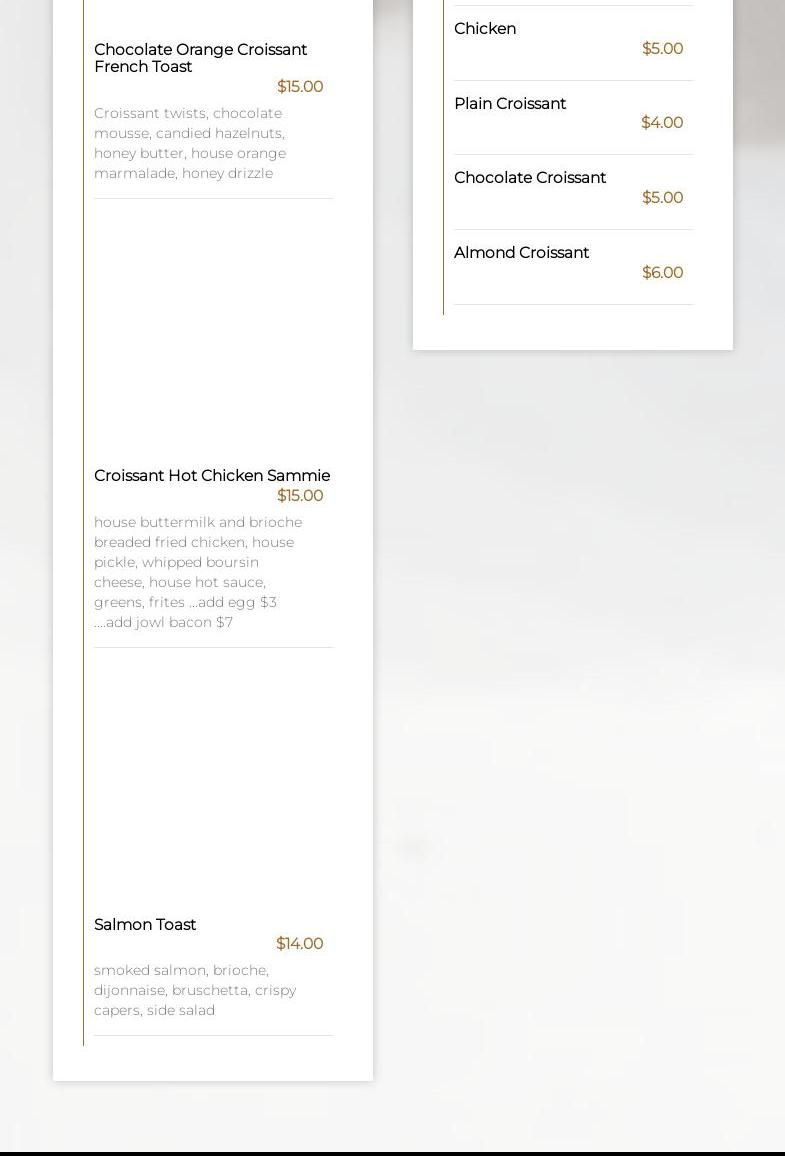Image resolution: width=785 pixels, height=1156 pixels.
Task: Select the Chocolate Croissant item
Action: pos(530,178)
